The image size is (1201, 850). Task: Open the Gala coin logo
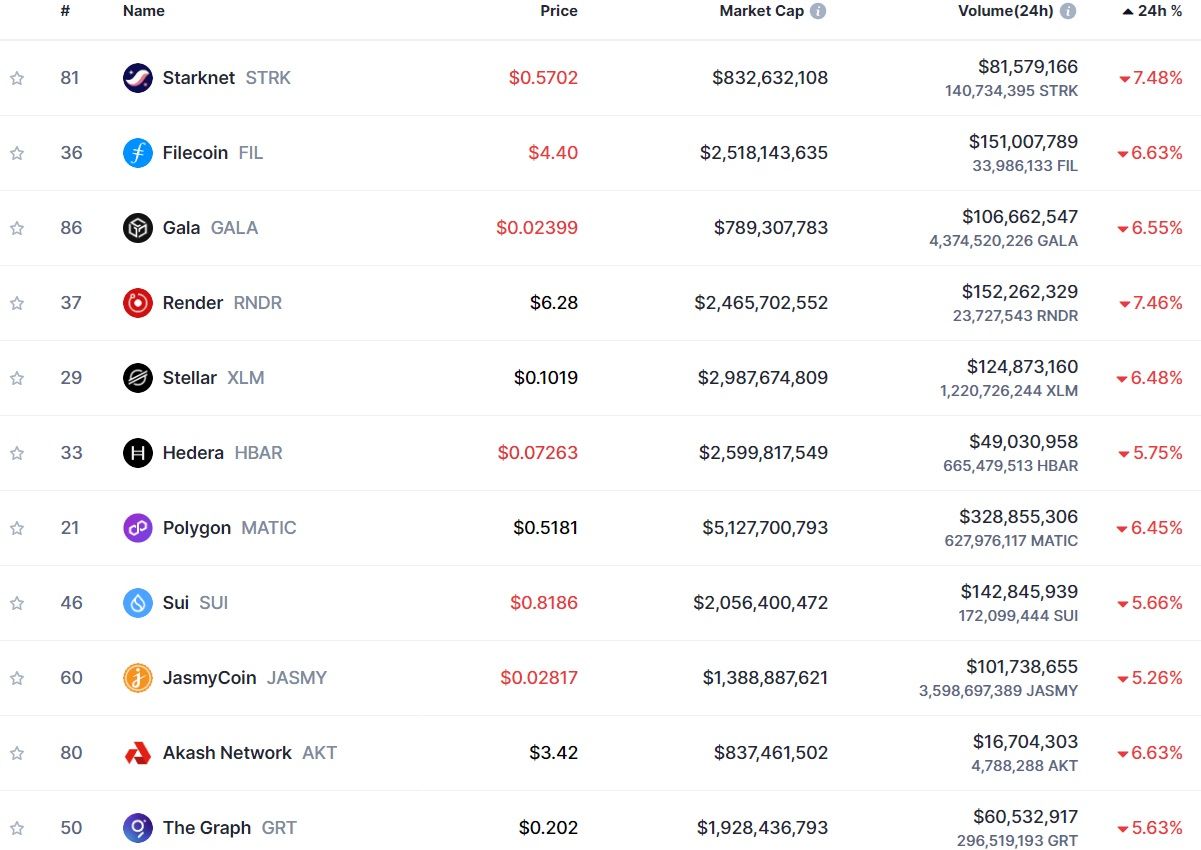click(x=137, y=228)
